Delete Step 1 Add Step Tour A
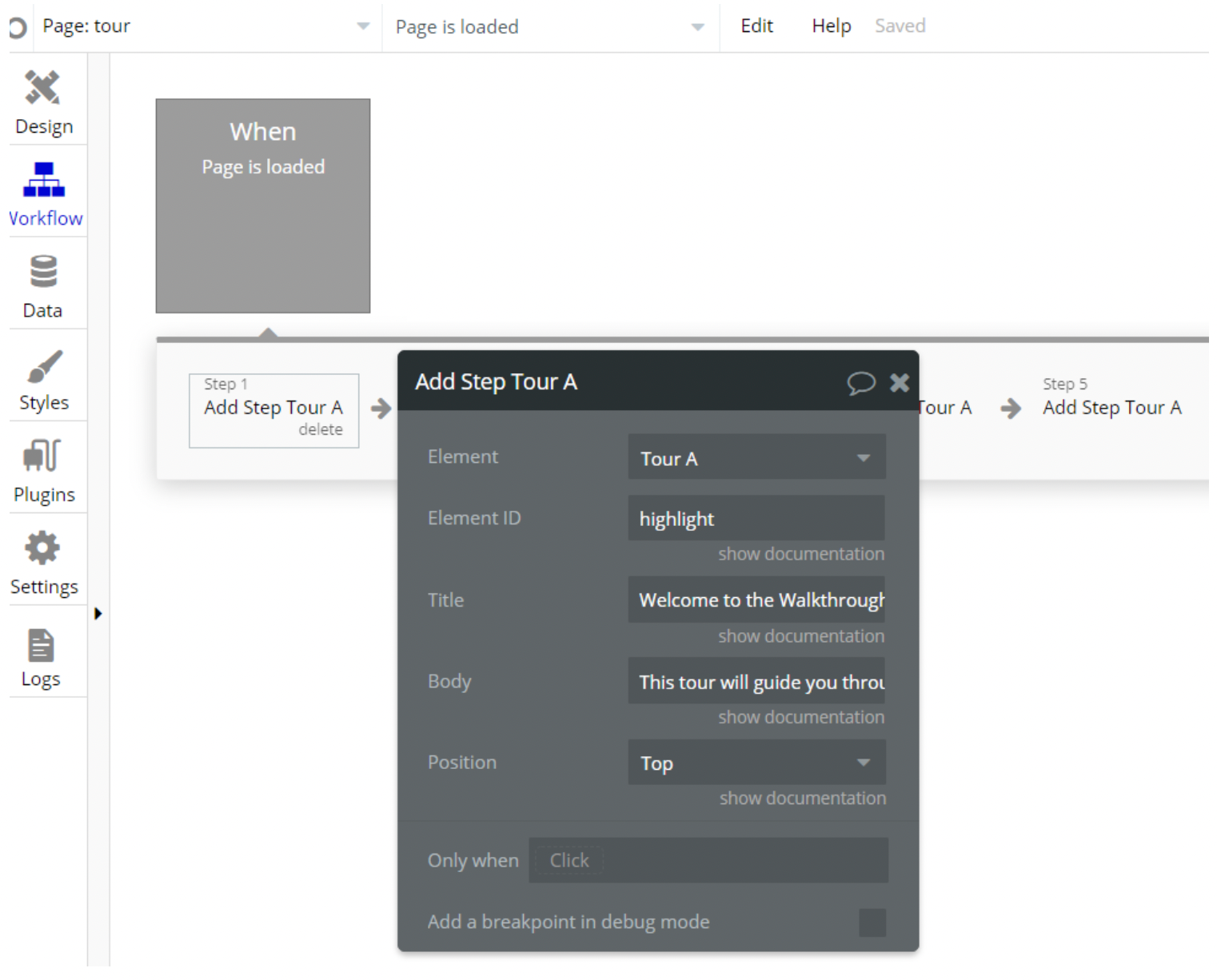Viewport: 1217px width, 980px height. 321,429
